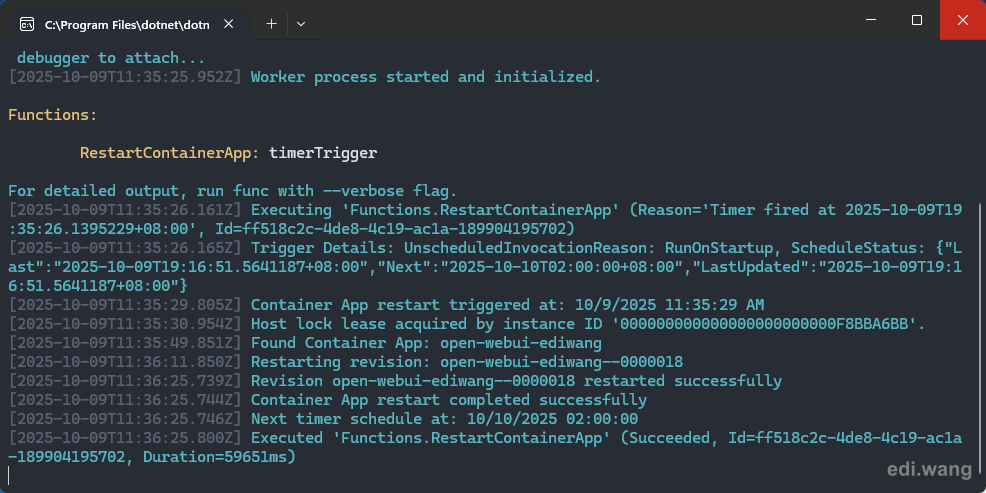Click the empty title bar area
This screenshot has height=493, width=986.
click(580, 20)
